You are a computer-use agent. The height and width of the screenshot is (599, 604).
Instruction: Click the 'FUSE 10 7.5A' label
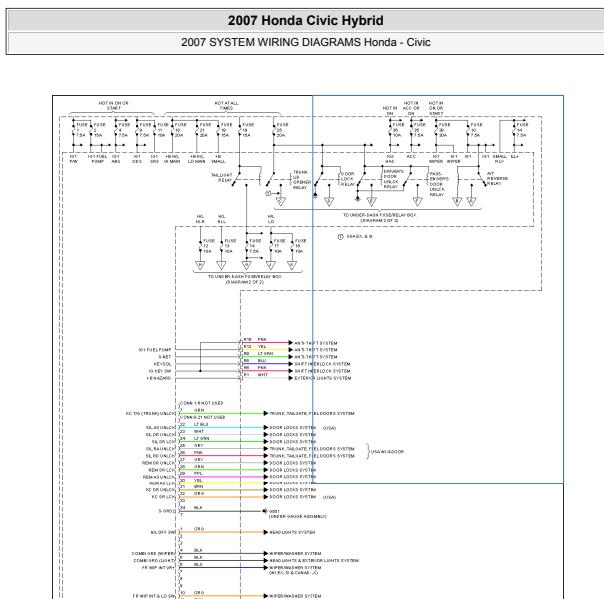(476, 130)
